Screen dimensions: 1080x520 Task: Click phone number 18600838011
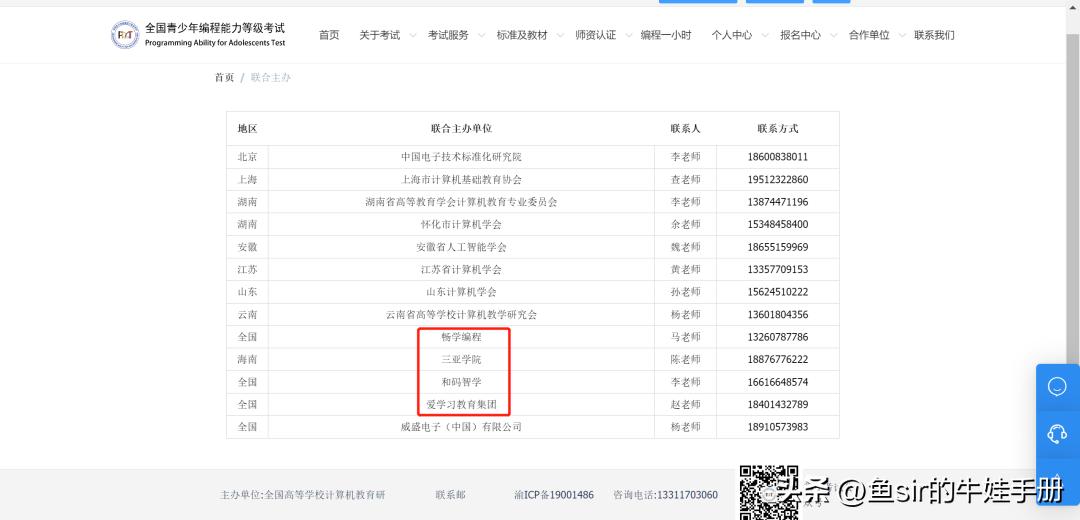click(778, 157)
